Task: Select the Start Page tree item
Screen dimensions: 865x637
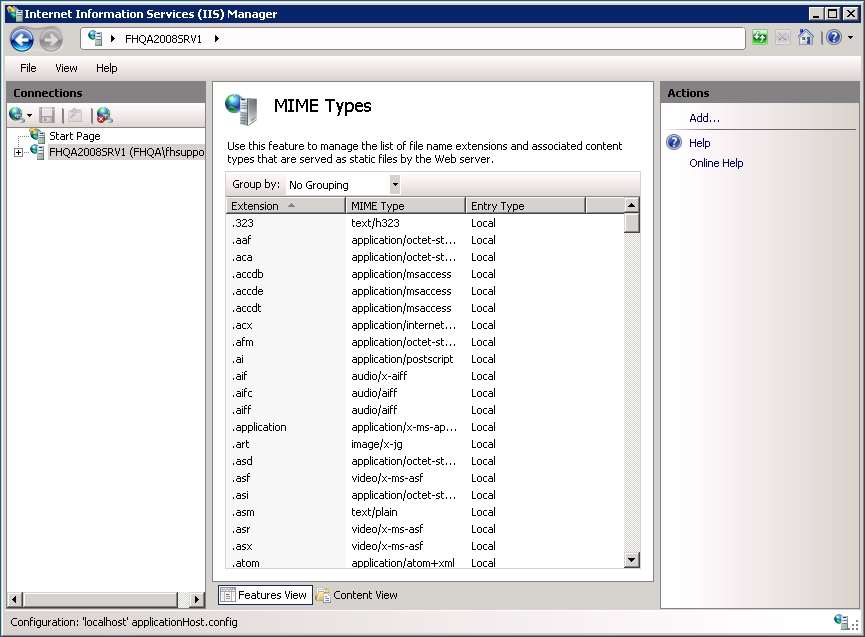Action: coord(74,136)
